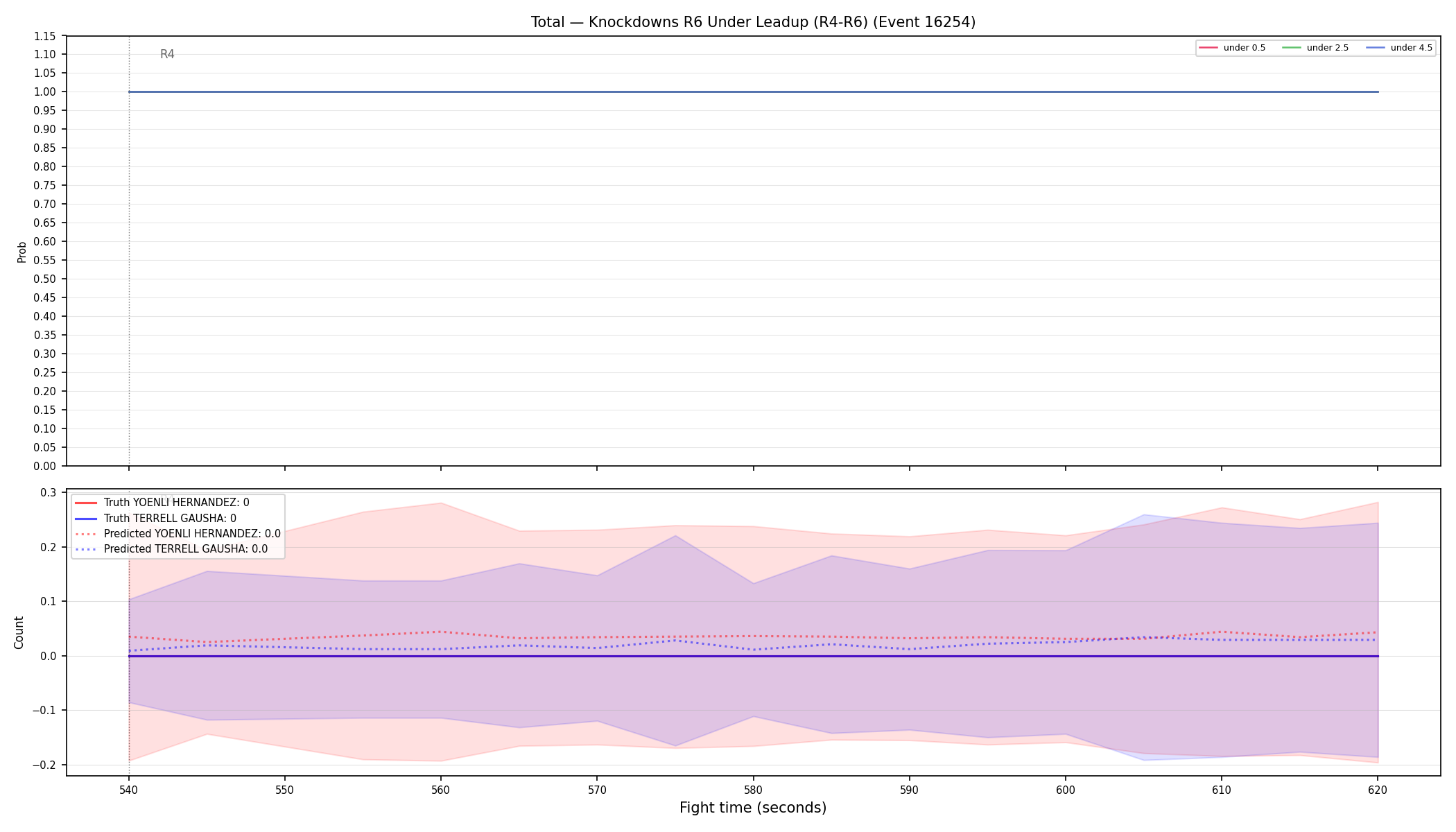The image size is (1456, 832).
Task: Click the 600 x-axis tick label
Action: [x=1065, y=789]
